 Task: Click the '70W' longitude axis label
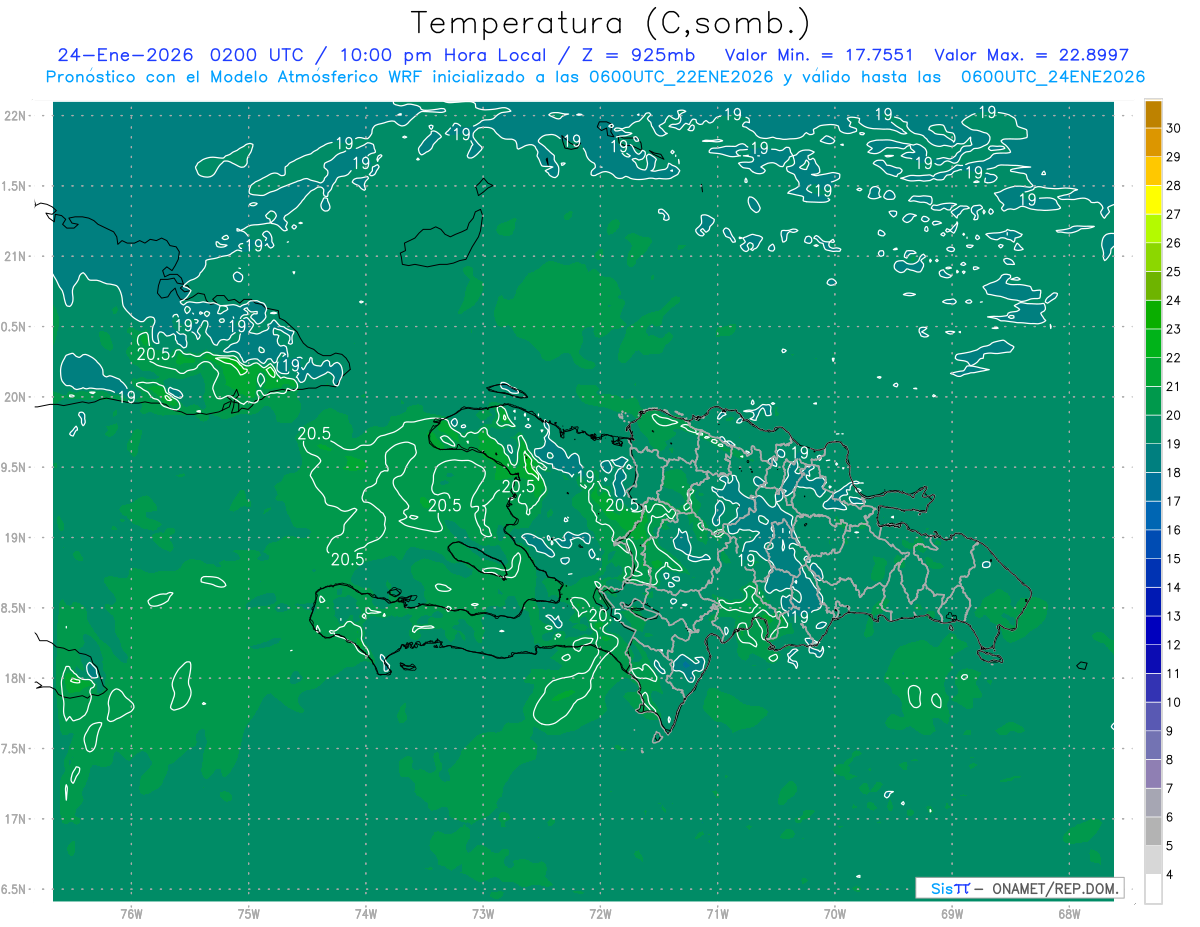click(834, 914)
